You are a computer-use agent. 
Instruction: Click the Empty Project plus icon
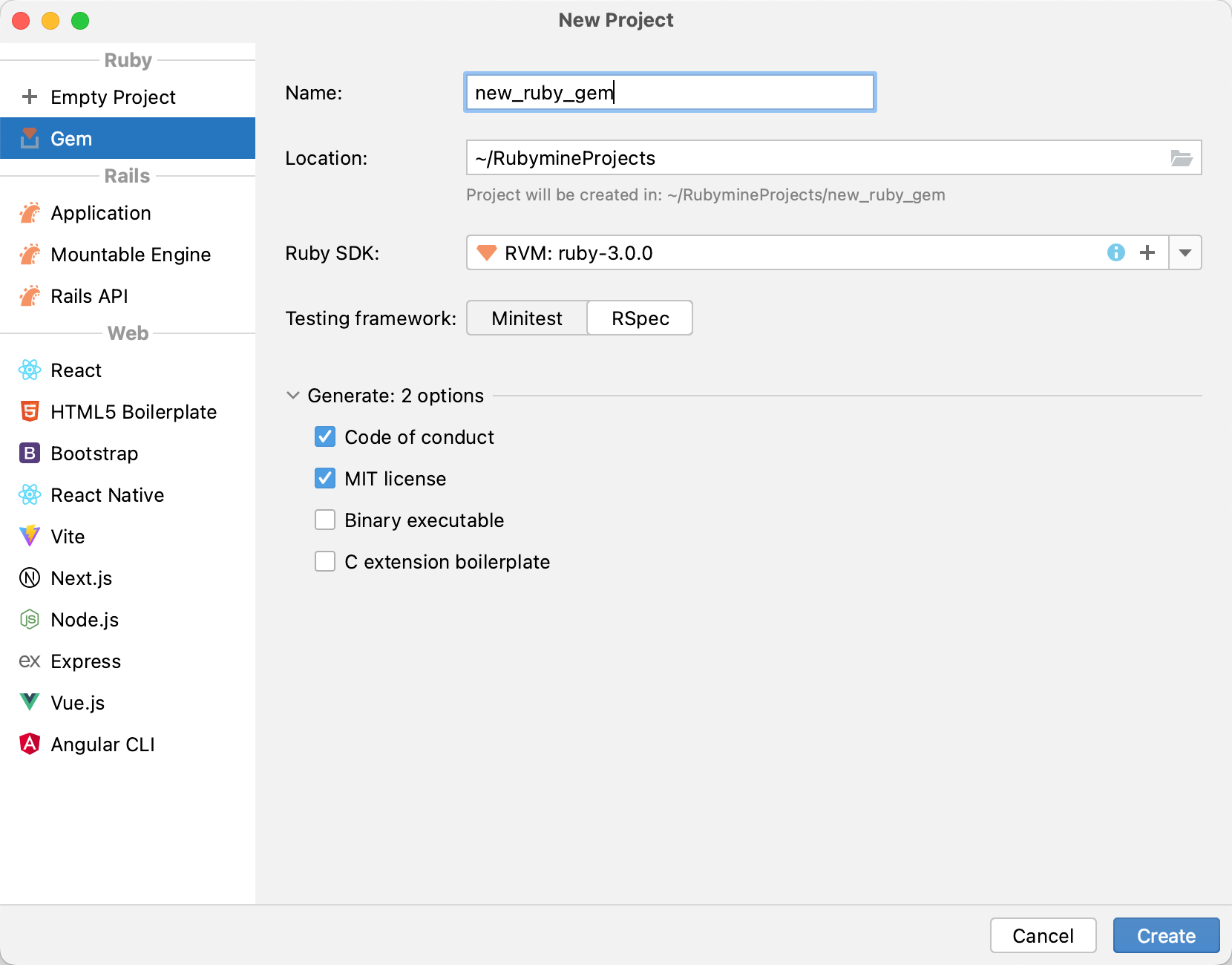click(x=30, y=96)
